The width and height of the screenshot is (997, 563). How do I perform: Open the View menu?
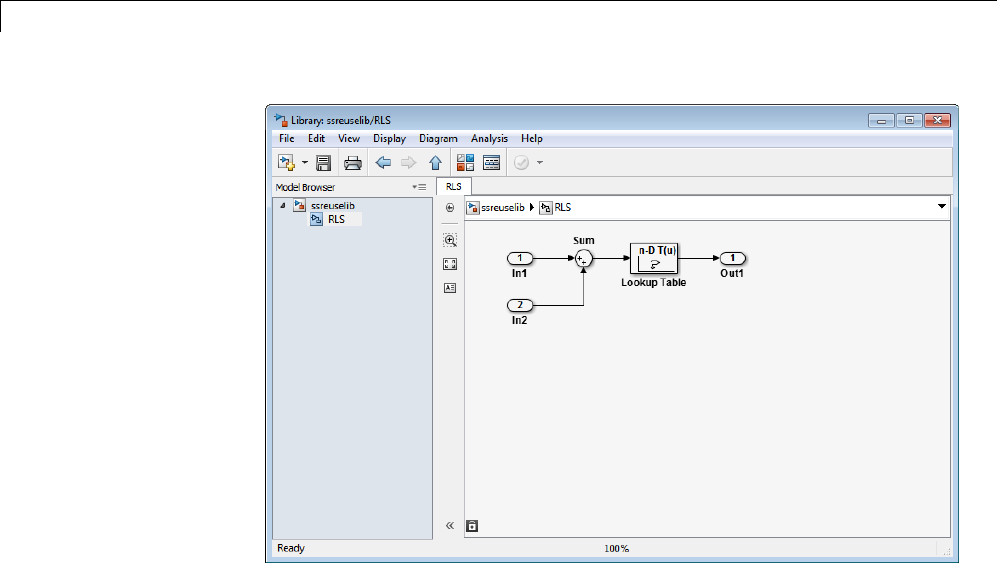point(348,139)
